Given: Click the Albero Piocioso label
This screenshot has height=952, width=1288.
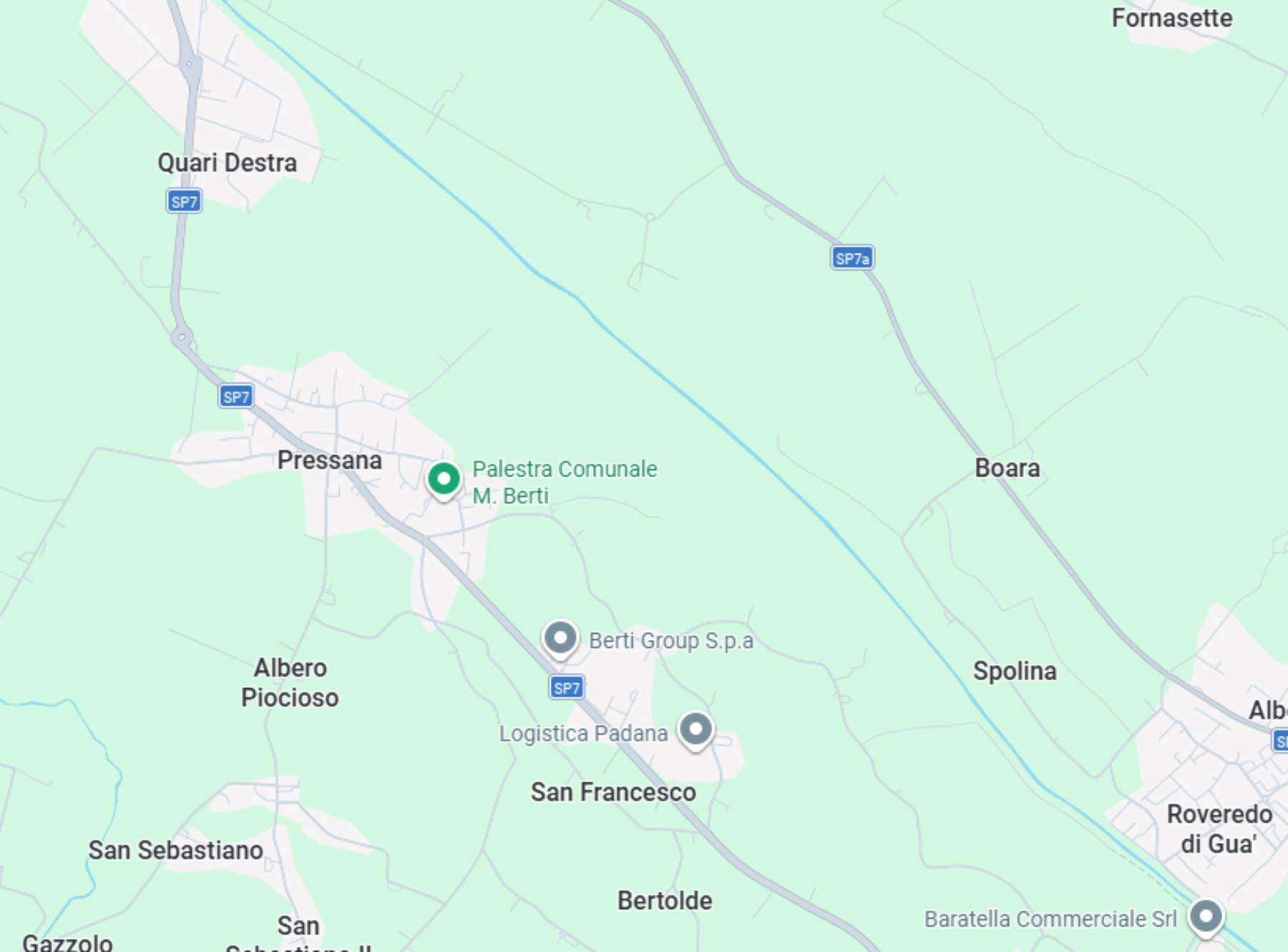Looking at the screenshot, I should [290, 682].
